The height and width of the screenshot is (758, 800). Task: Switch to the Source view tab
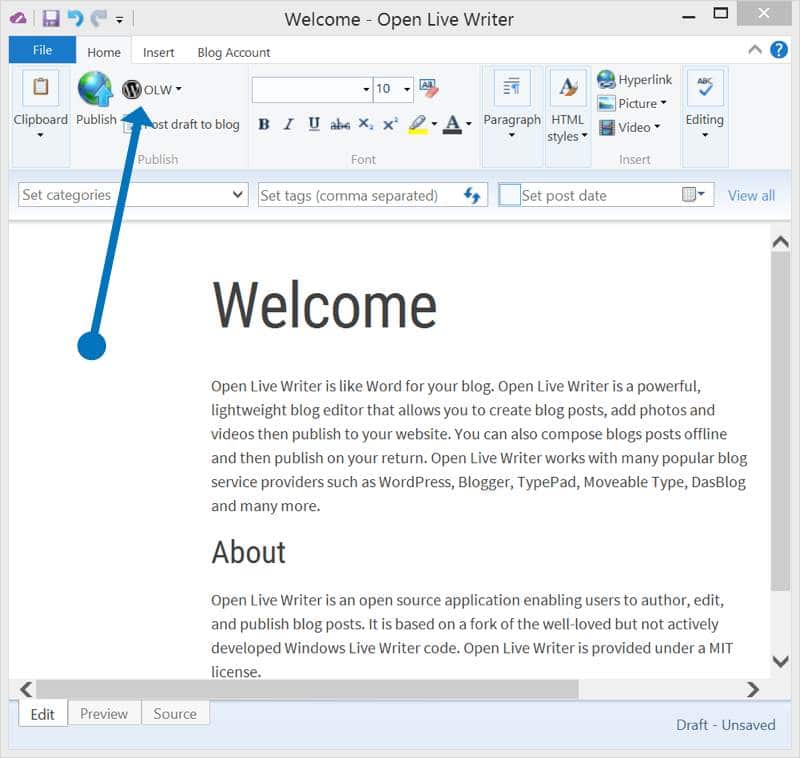[x=175, y=713]
